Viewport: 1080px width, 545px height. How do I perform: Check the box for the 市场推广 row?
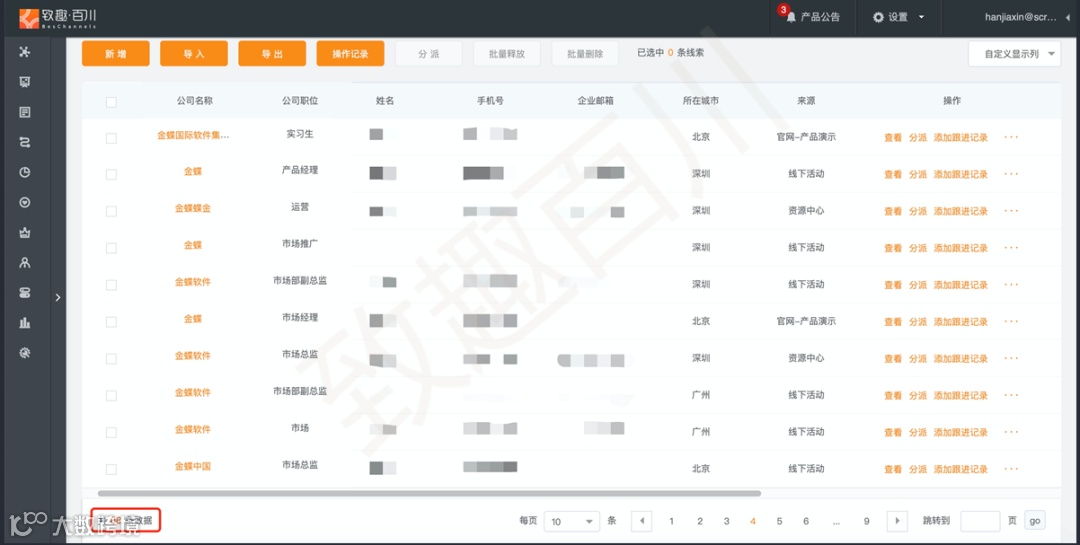tap(111, 248)
